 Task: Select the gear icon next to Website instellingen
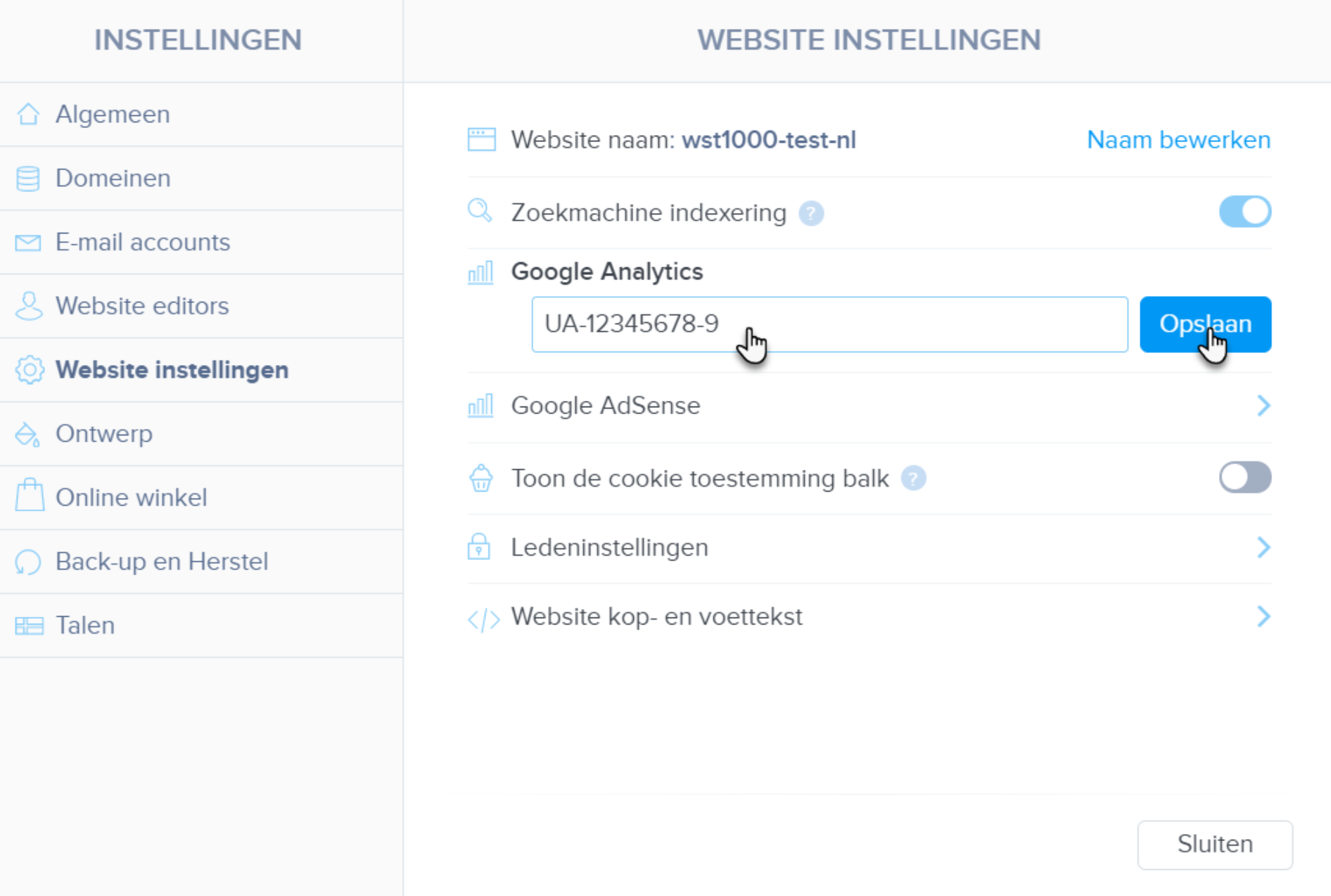pyautogui.click(x=29, y=370)
